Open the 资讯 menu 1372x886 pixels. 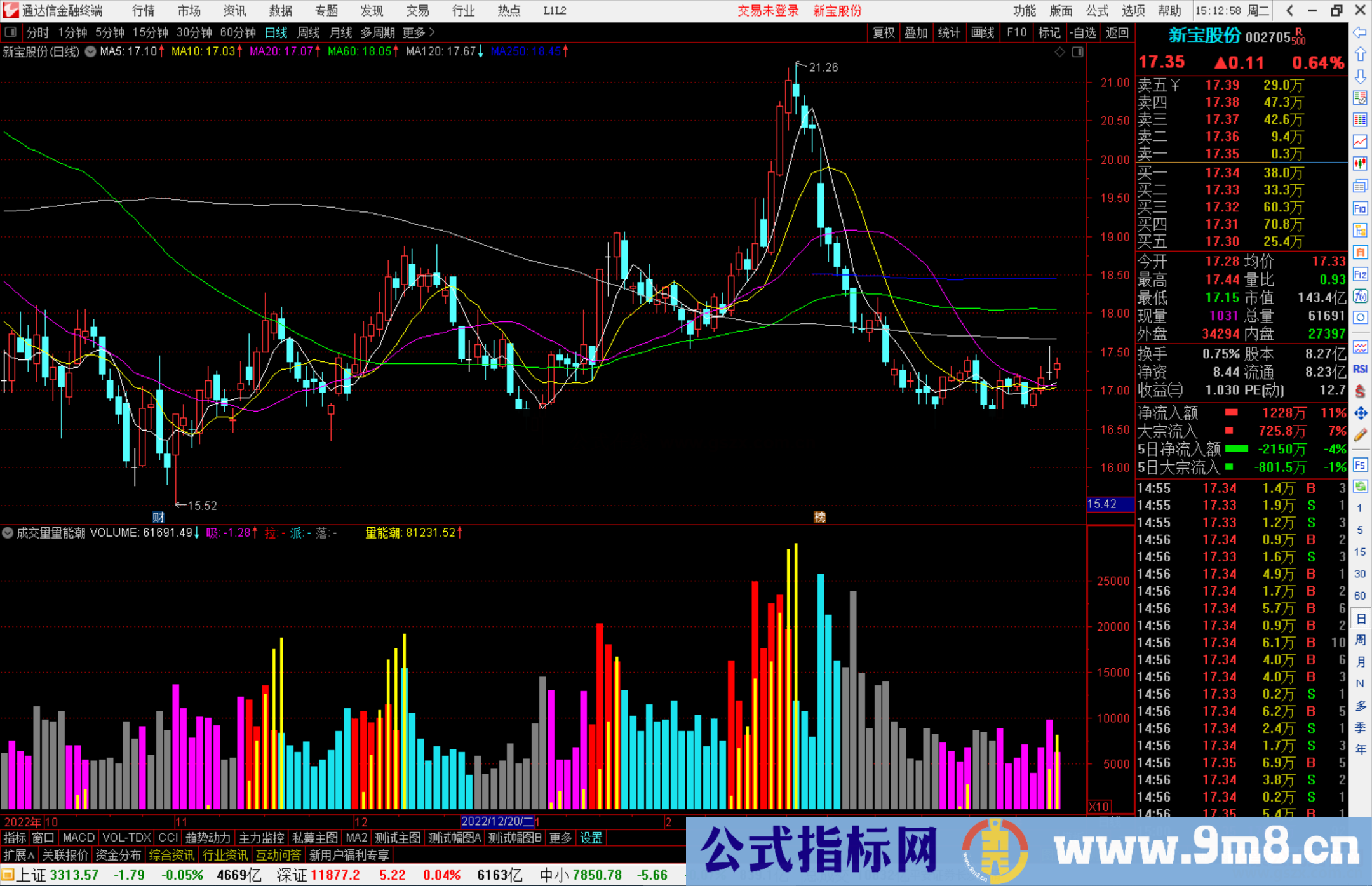[x=234, y=11]
